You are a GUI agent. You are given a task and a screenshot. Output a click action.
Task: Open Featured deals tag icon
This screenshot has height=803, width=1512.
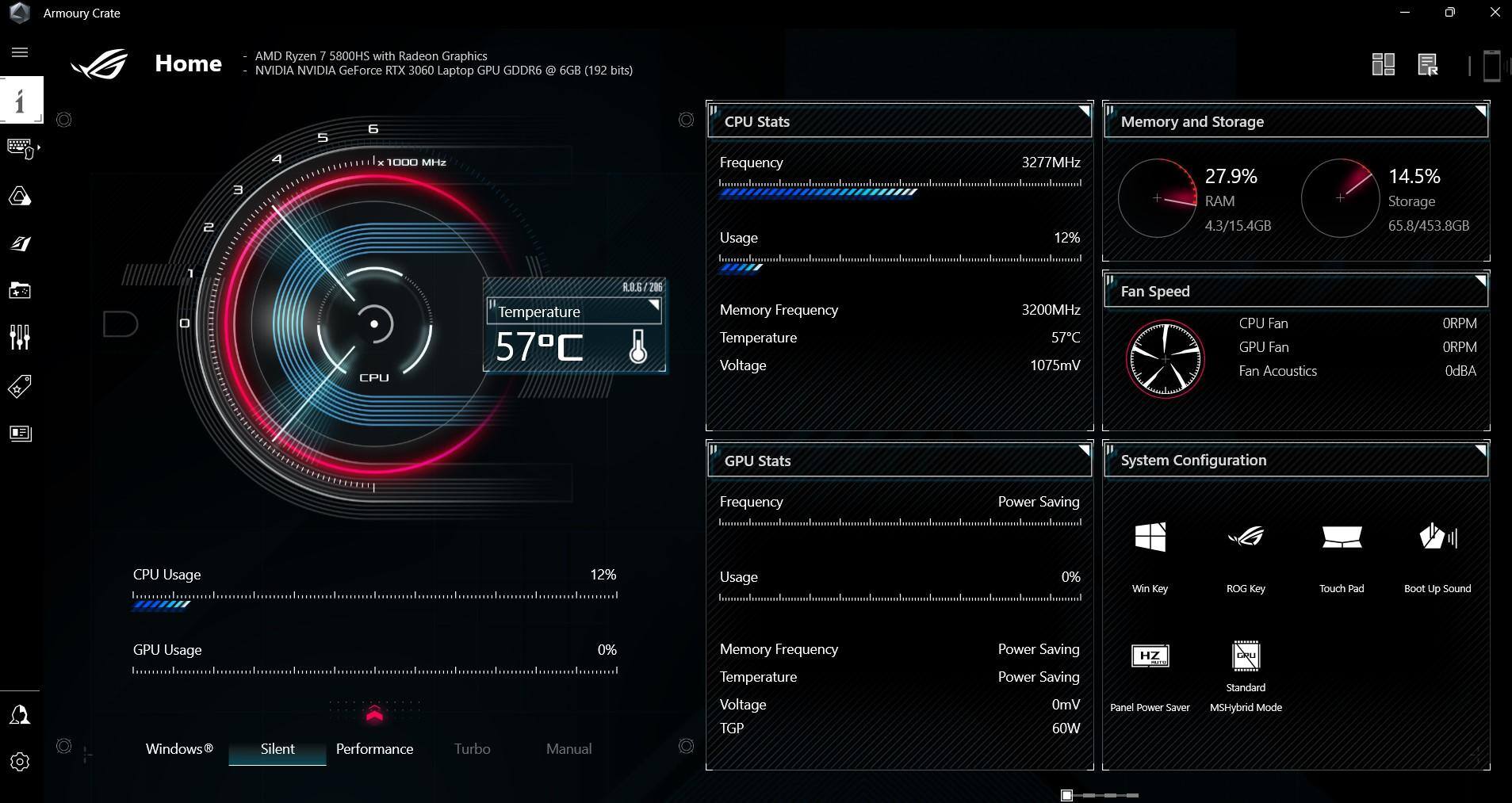20,386
